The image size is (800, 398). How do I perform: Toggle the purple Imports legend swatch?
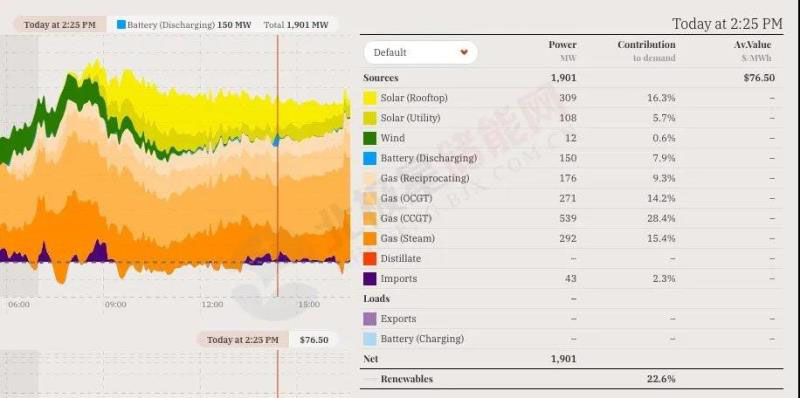(370, 279)
